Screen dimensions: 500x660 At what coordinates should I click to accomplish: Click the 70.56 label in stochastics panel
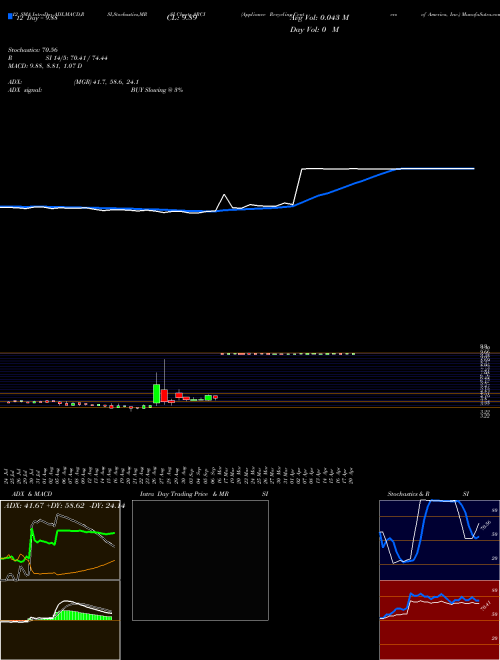click(486, 525)
